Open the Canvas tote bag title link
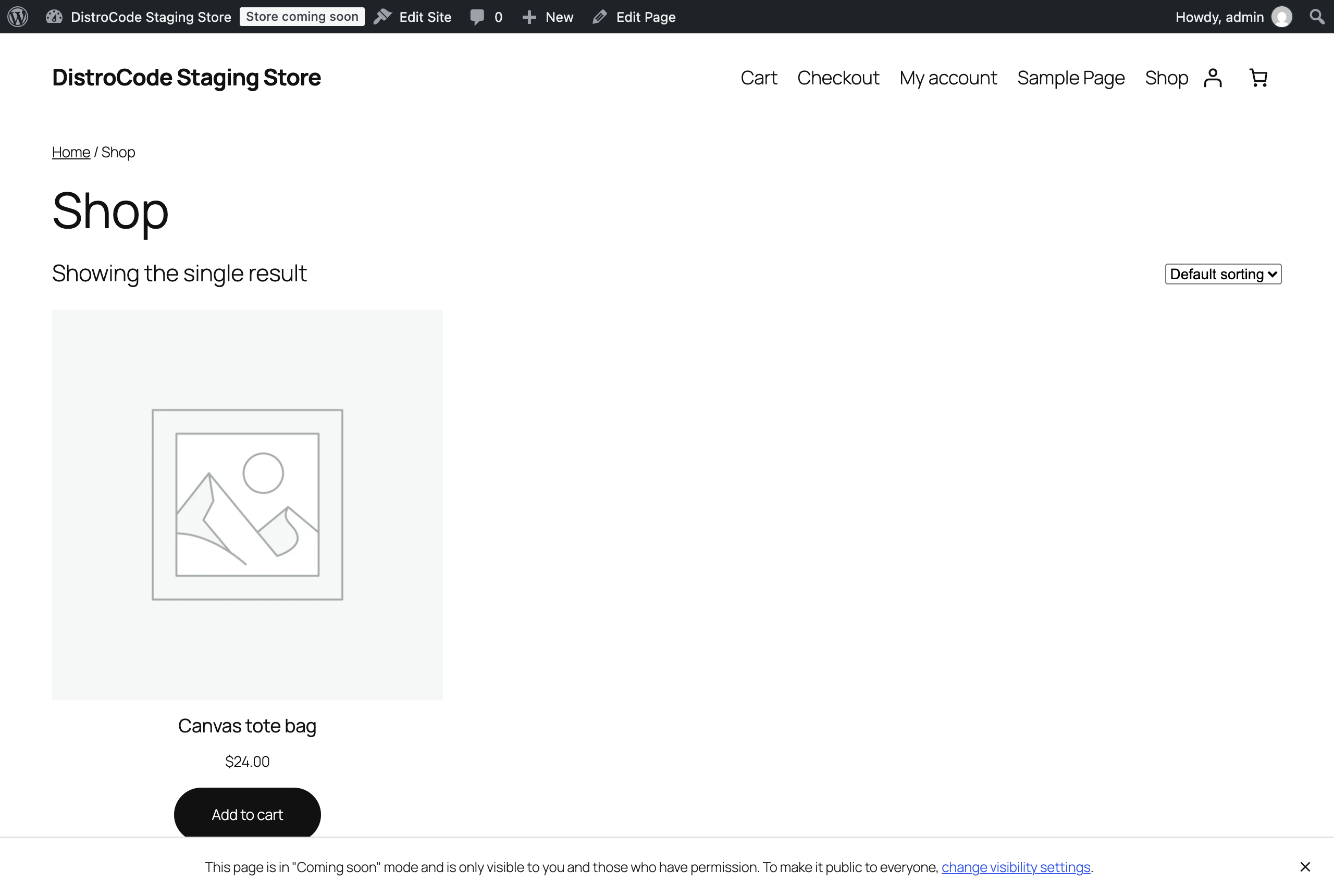The width and height of the screenshot is (1334, 896). tap(247, 726)
